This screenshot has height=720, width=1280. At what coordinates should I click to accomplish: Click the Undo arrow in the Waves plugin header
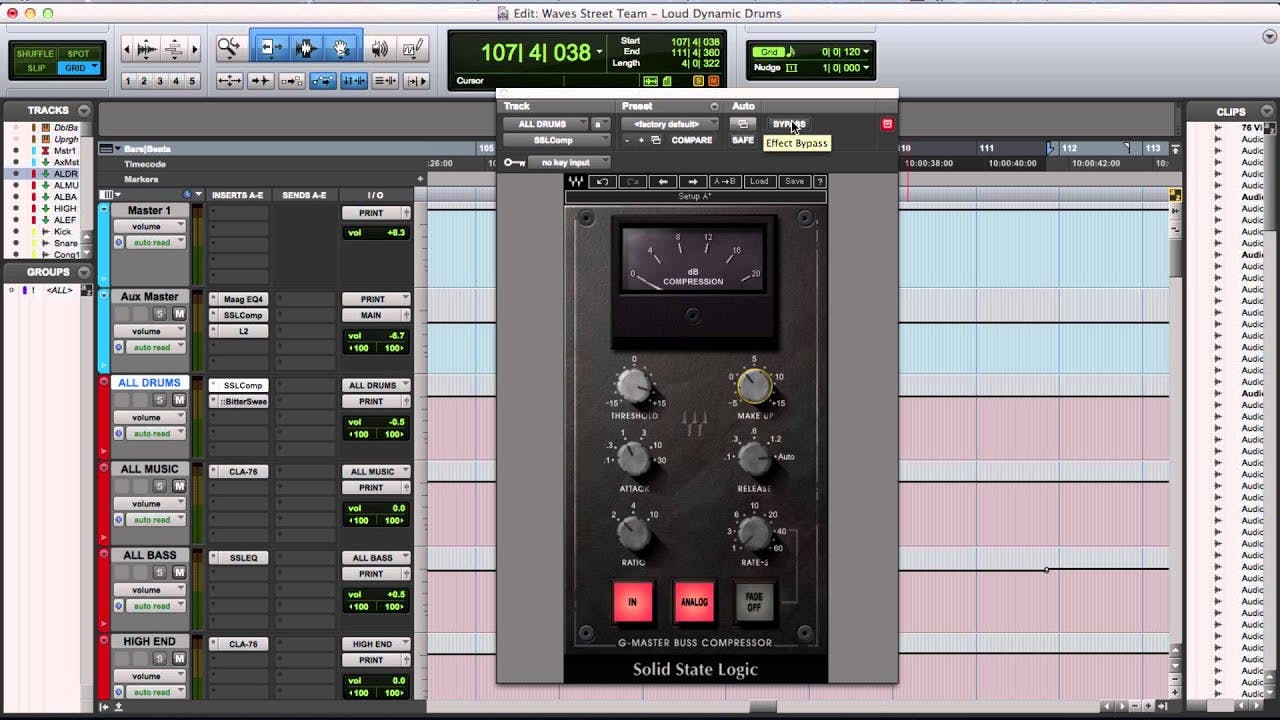[x=604, y=180]
